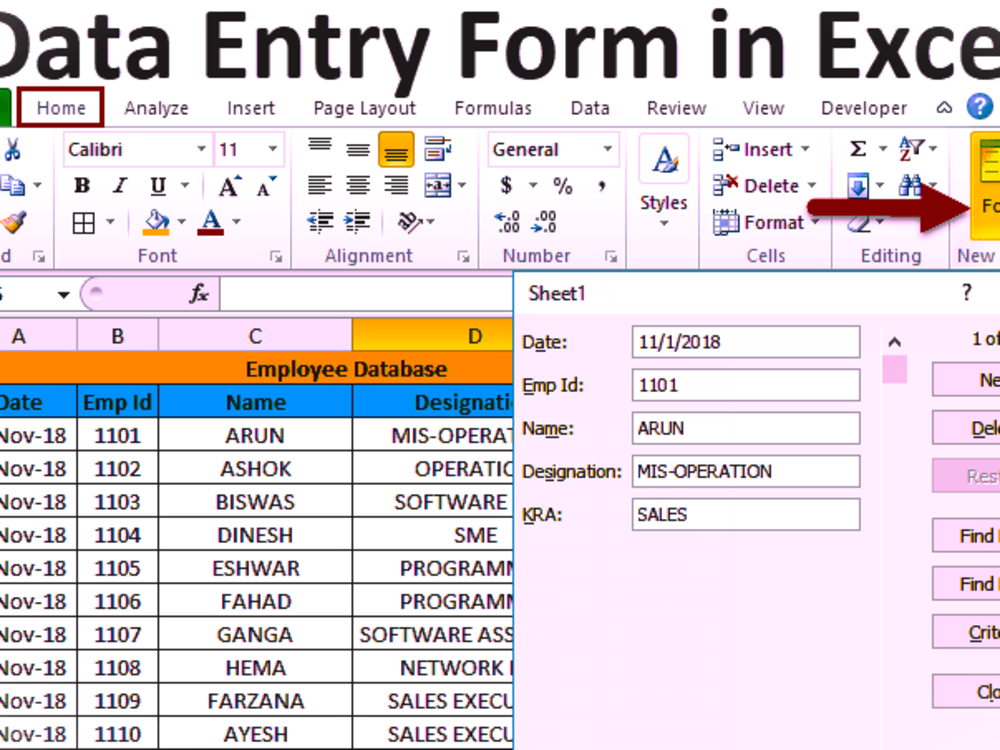
Task: Open the Formulas ribbon tab
Action: [493, 108]
